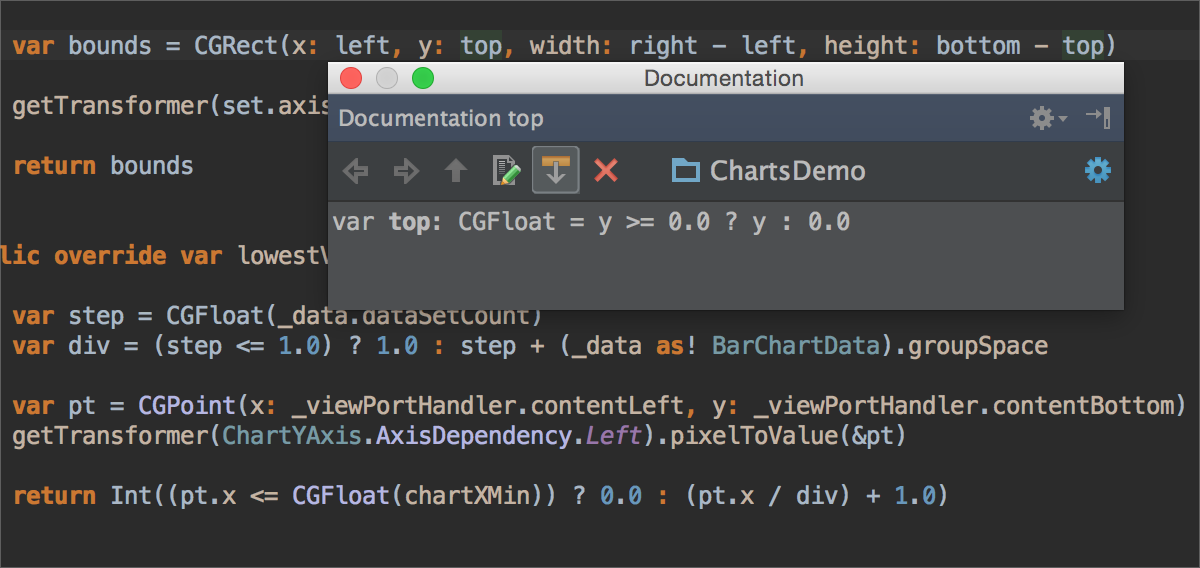Toggle the auto-update from source button
The height and width of the screenshot is (568, 1200).
tap(556, 171)
